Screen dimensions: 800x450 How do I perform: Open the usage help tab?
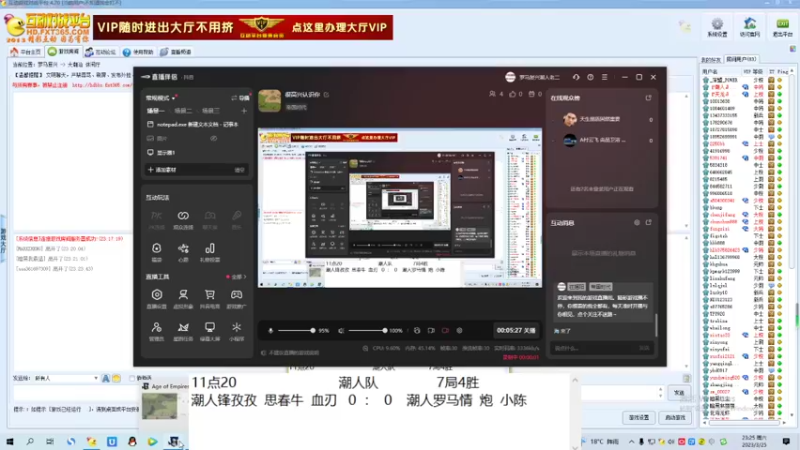138,52
